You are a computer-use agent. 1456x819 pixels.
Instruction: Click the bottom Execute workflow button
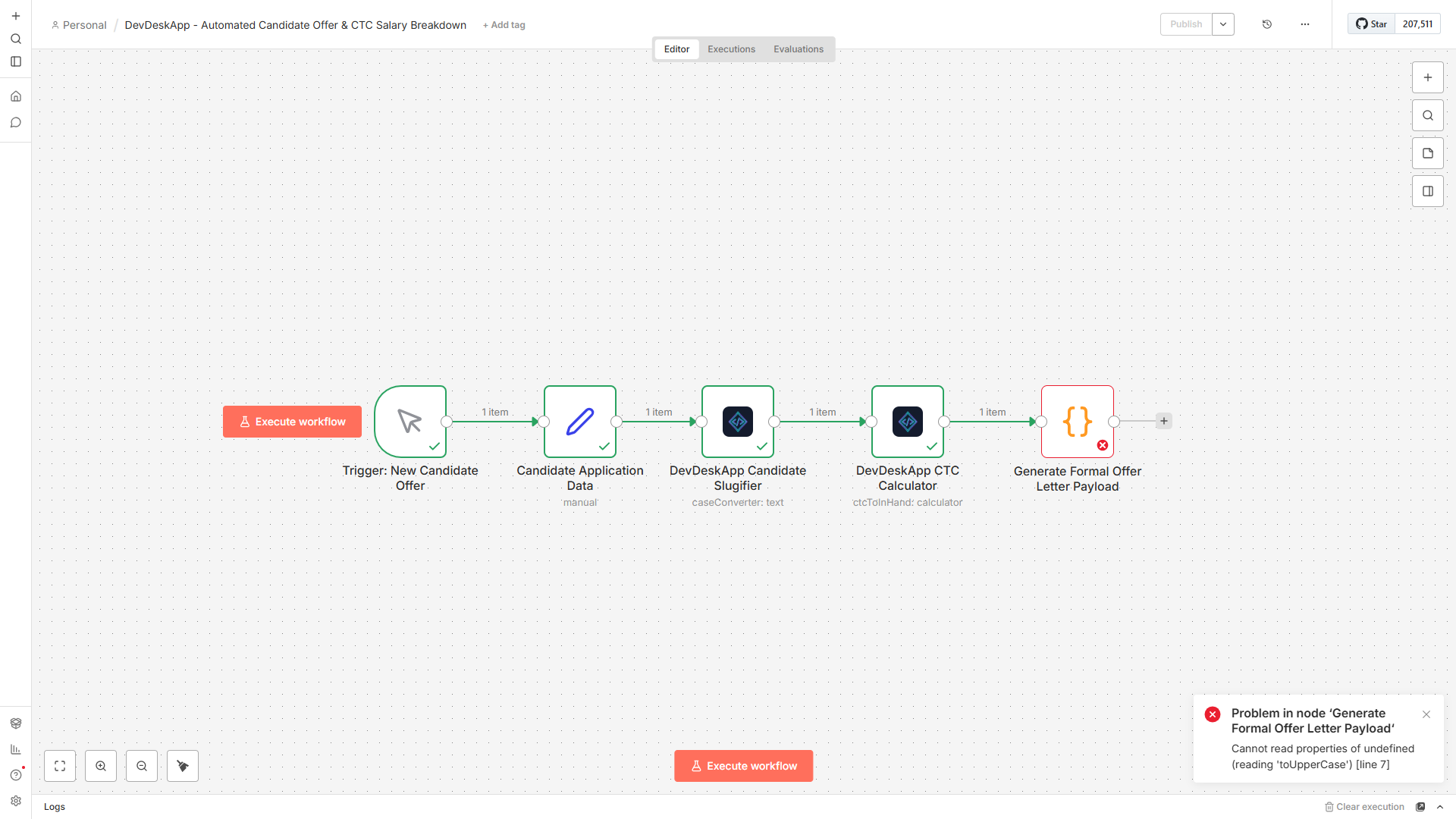click(x=744, y=766)
